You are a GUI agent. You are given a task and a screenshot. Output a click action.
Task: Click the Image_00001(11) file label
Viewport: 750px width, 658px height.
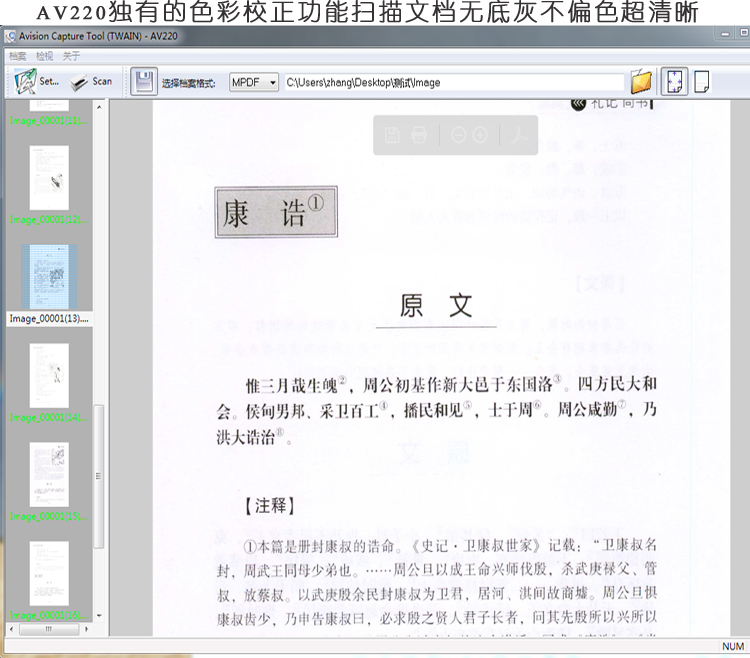pos(49,121)
